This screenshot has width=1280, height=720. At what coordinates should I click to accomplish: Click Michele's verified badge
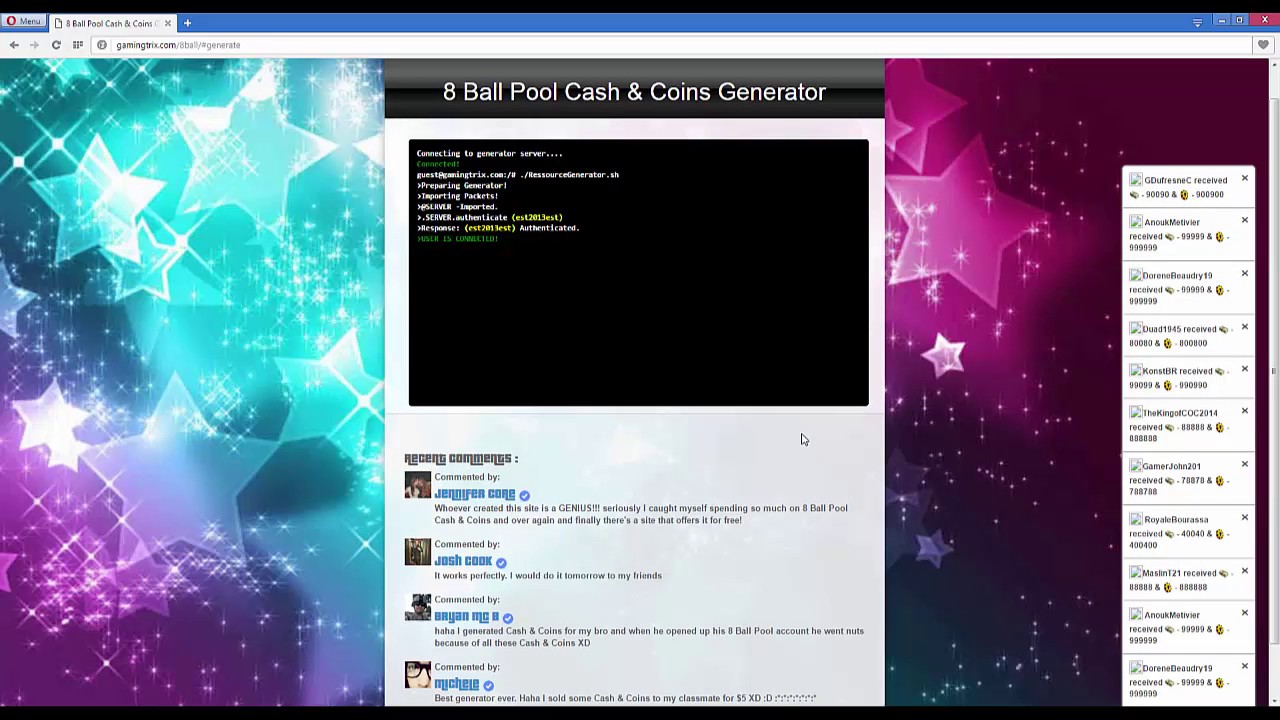[488, 685]
